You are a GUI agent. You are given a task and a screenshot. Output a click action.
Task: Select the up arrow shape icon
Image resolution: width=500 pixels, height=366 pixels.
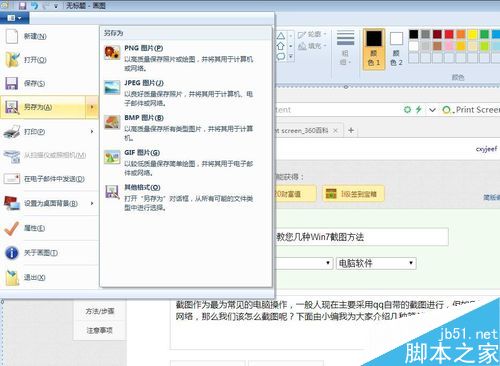click(x=281, y=46)
